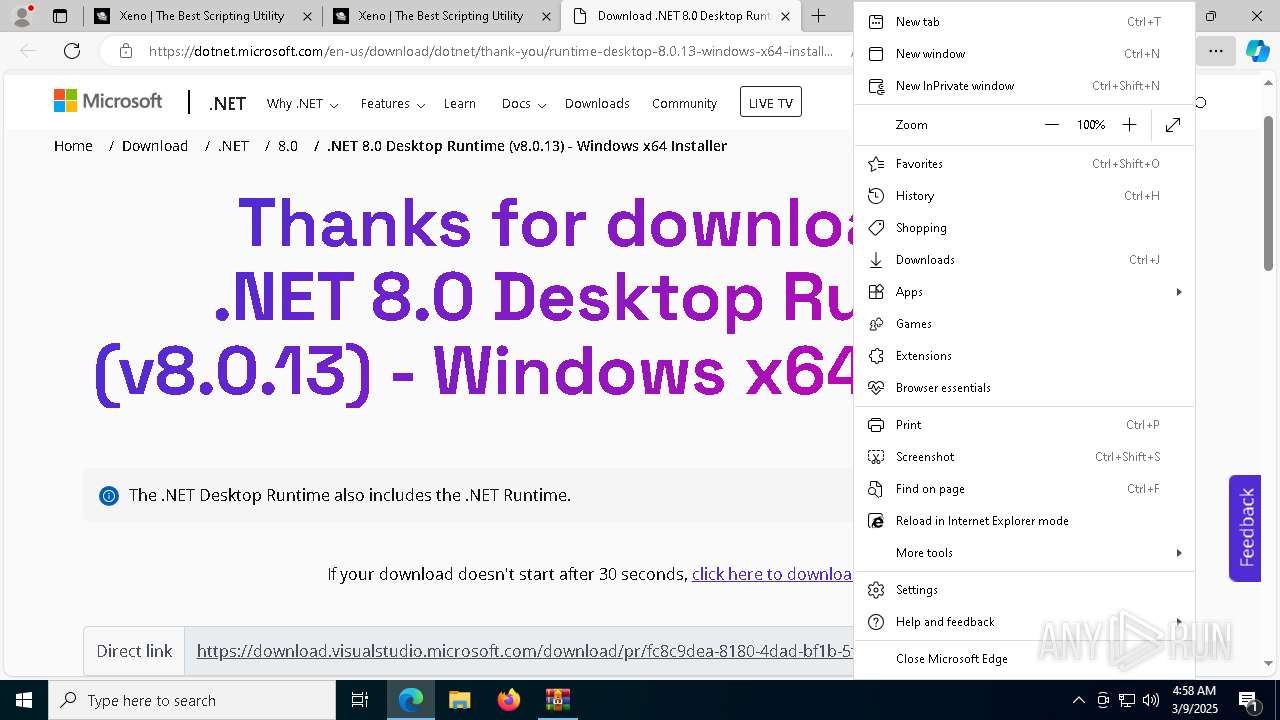This screenshot has height=720, width=1280.
Task: Click the clock icon beside History
Action: [x=876, y=196]
